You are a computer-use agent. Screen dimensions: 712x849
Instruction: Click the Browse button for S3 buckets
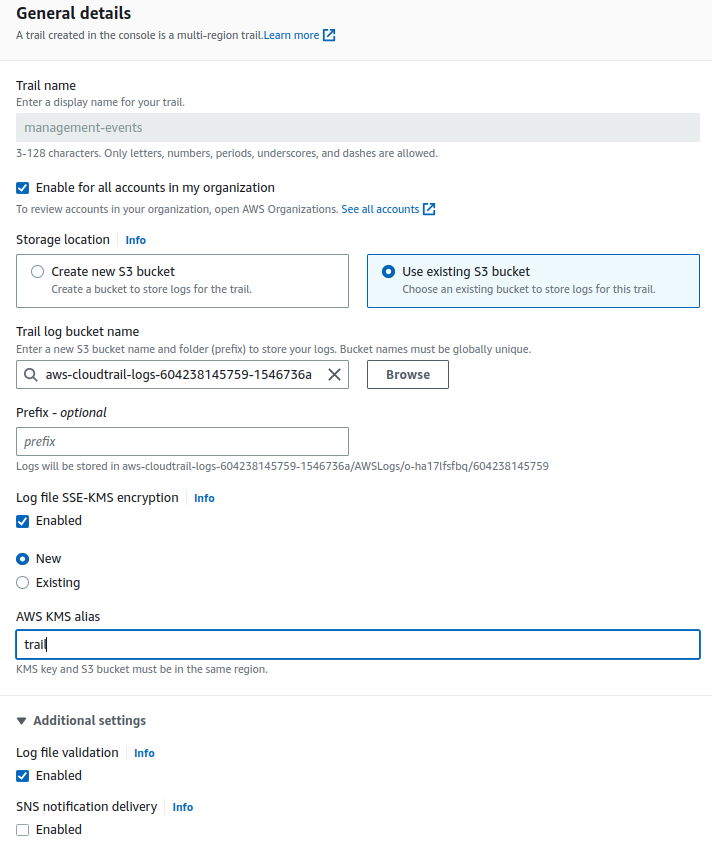click(407, 374)
